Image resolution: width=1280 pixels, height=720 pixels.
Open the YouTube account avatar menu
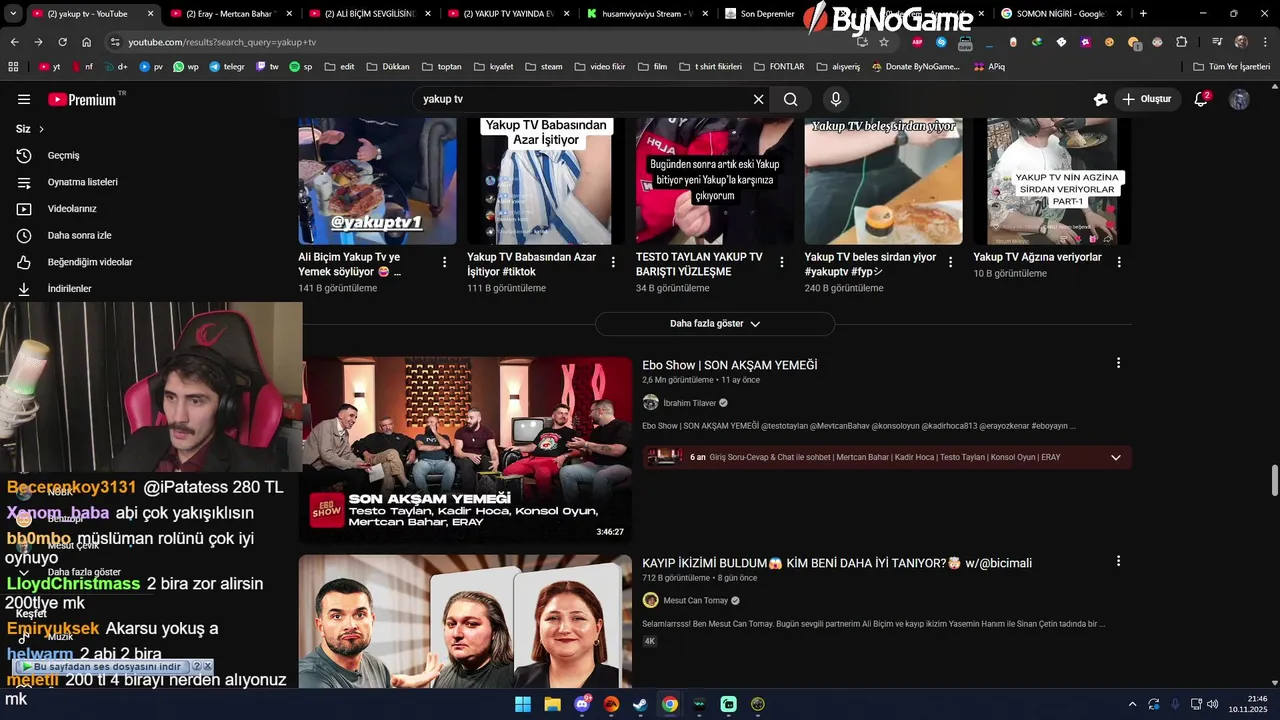1239,99
